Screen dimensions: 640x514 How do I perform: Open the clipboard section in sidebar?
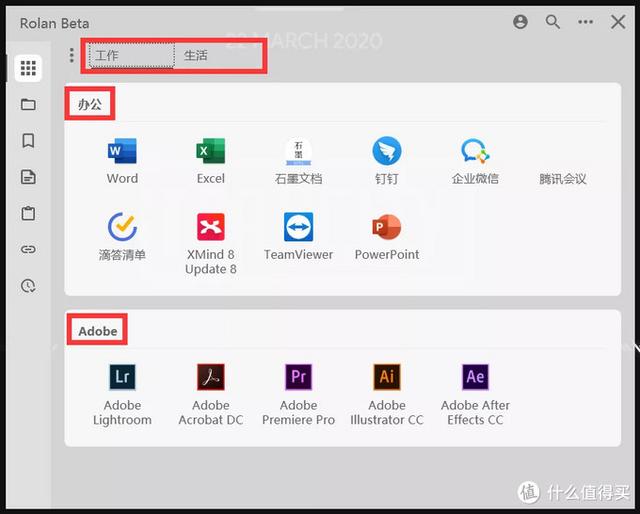[x=28, y=213]
